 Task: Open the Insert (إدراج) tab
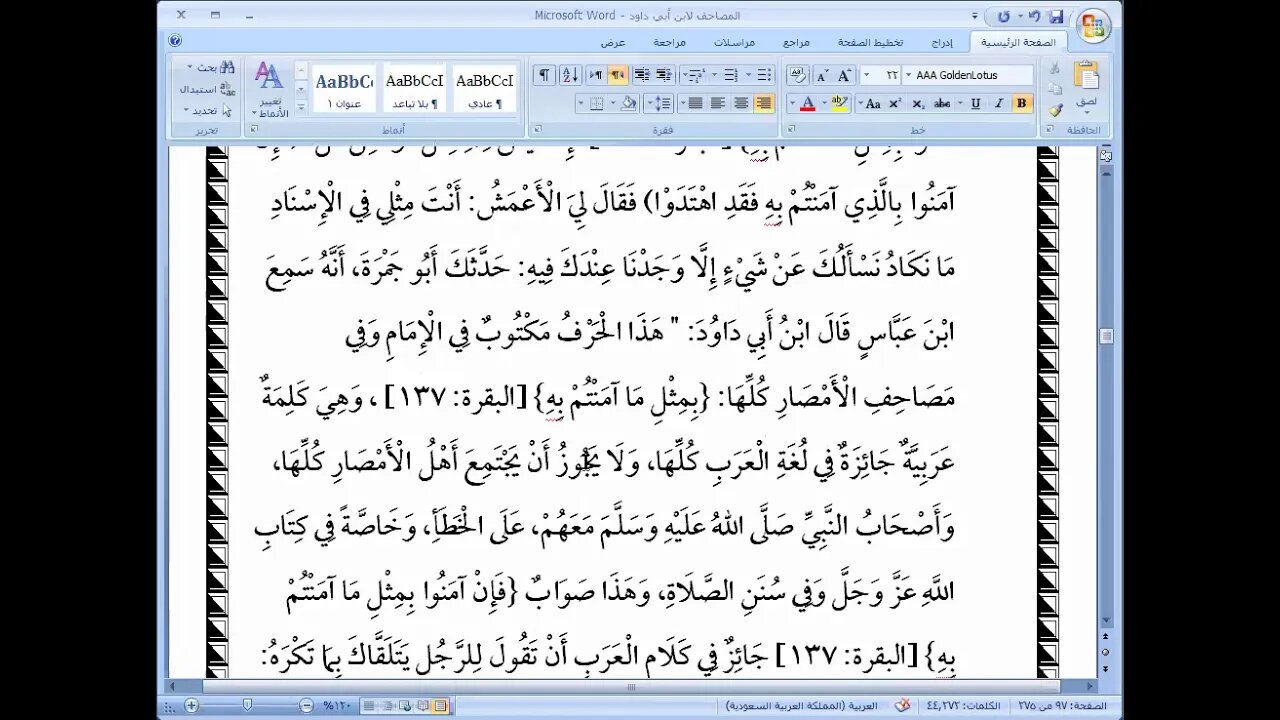pos(942,42)
